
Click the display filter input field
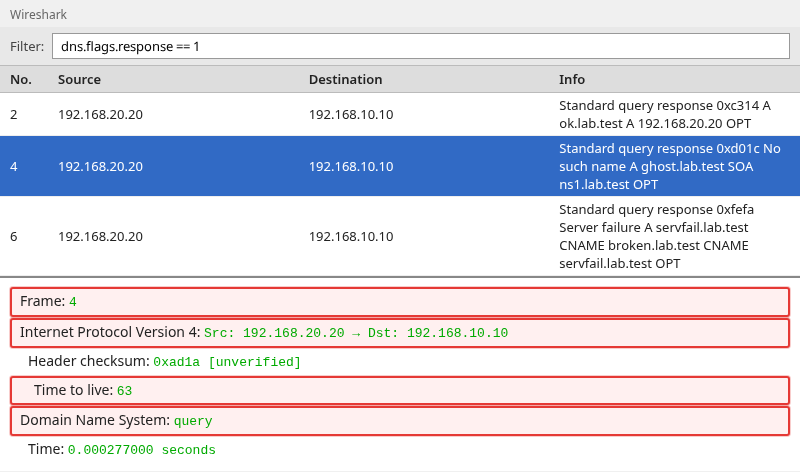(x=420, y=46)
